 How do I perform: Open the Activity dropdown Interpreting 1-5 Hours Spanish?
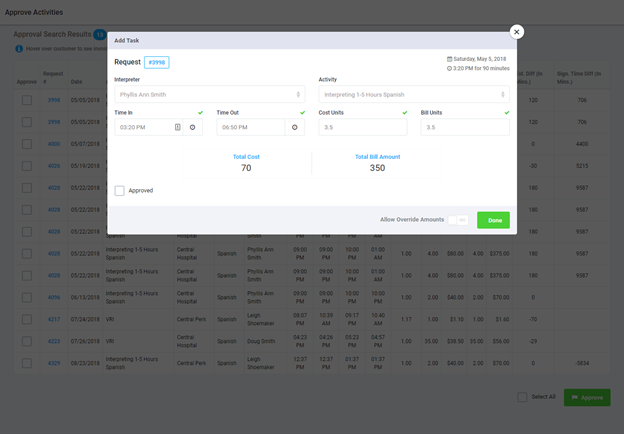[x=414, y=95]
